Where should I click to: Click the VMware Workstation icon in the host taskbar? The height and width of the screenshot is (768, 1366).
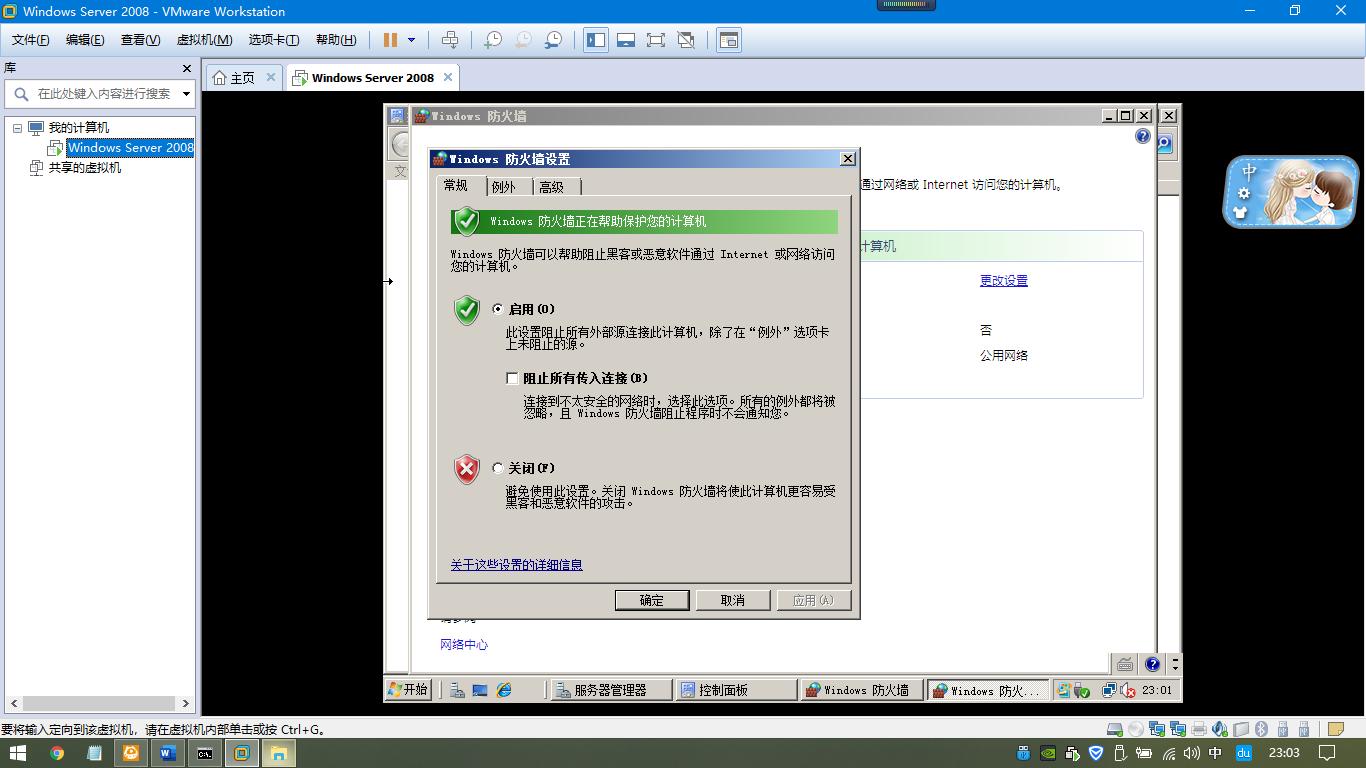[x=241, y=753]
